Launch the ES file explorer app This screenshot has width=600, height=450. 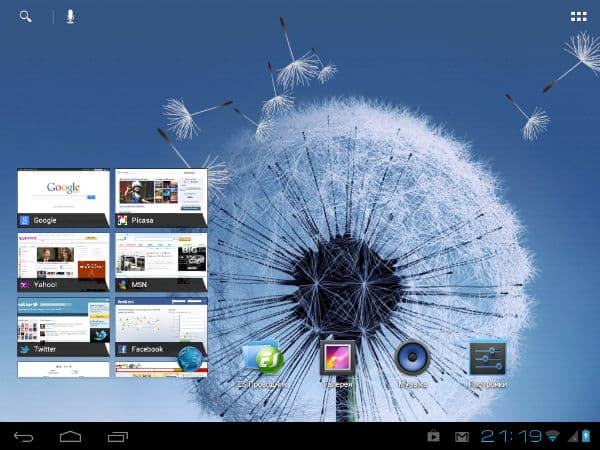[x=263, y=357]
